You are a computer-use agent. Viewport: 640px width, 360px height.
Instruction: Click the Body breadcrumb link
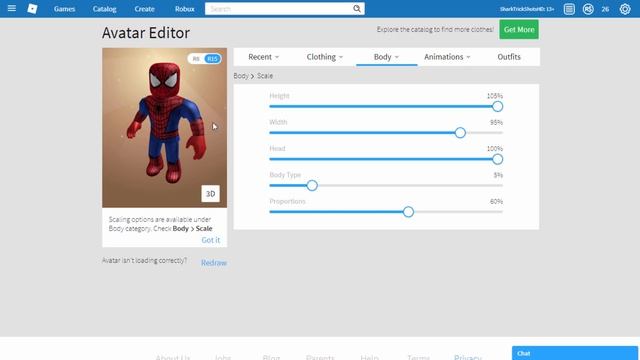coord(241,76)
